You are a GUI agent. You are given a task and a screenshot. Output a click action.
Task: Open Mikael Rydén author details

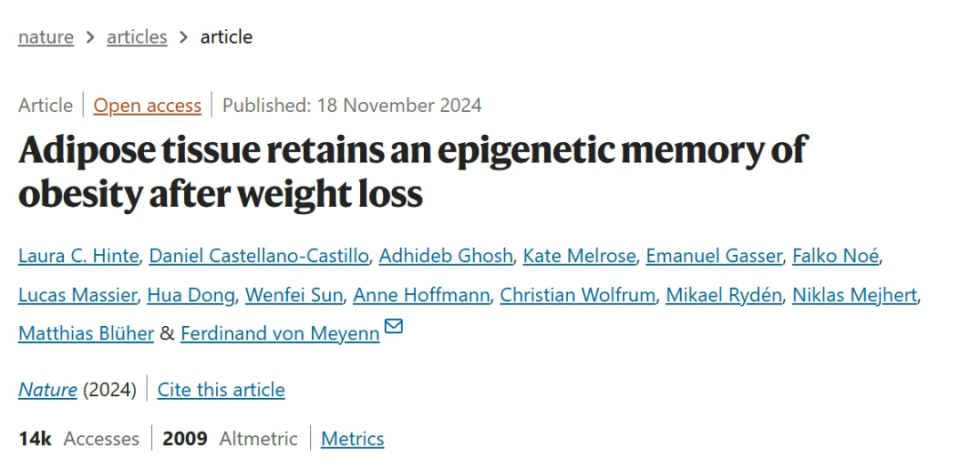724,295
